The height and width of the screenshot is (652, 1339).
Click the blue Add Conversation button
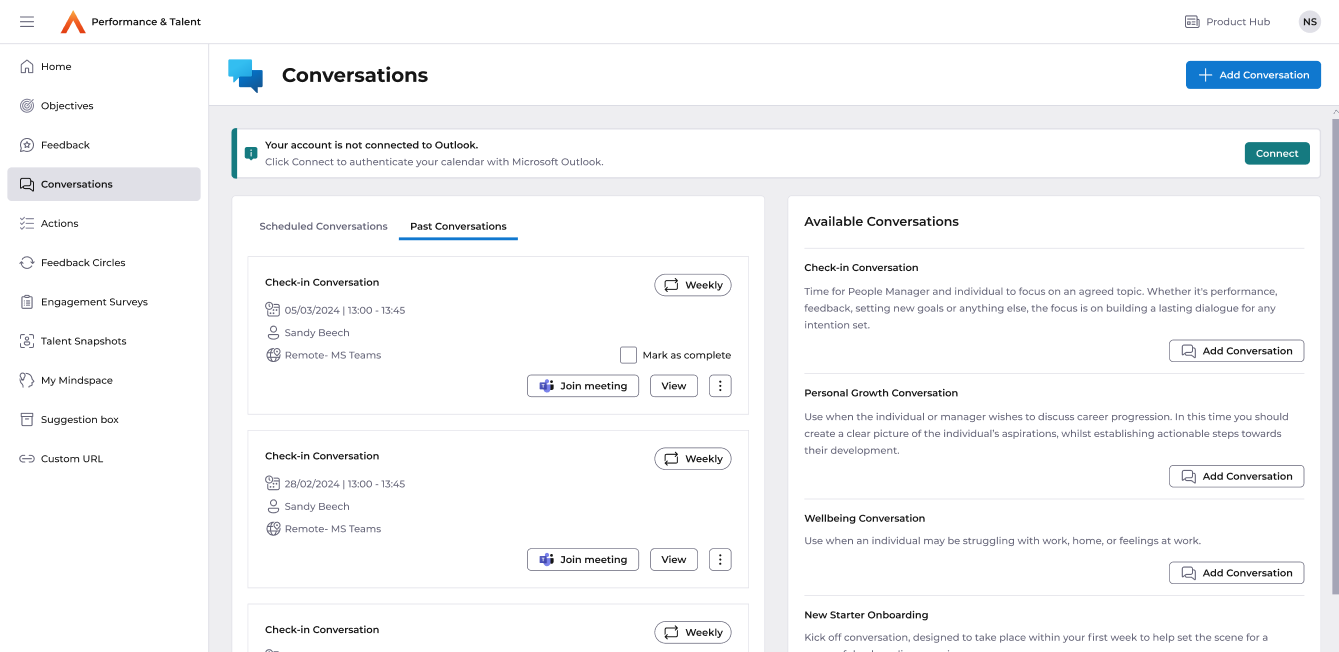pyautogui.click(x=1253, y=75)
